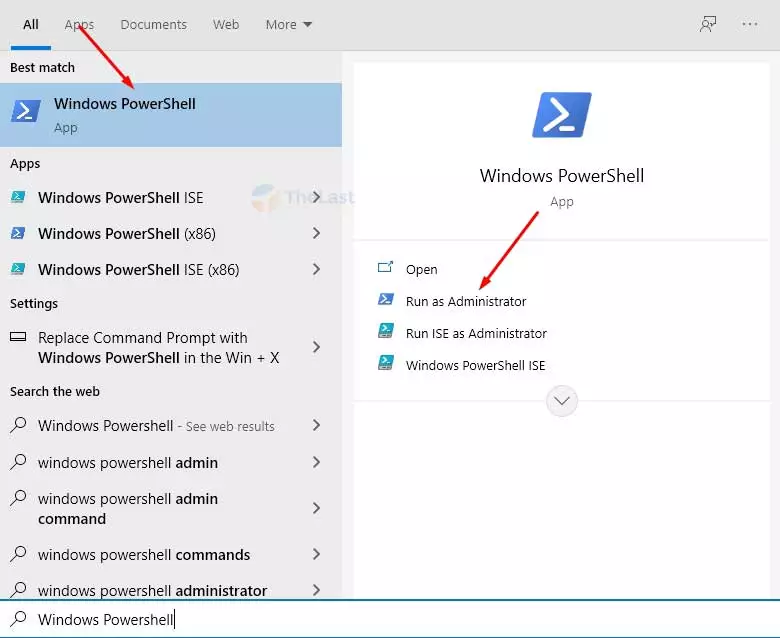Expand Replace Command Prompt setting chevron
This screenshot has height=638, width=780.
click(x=316, y=347)
